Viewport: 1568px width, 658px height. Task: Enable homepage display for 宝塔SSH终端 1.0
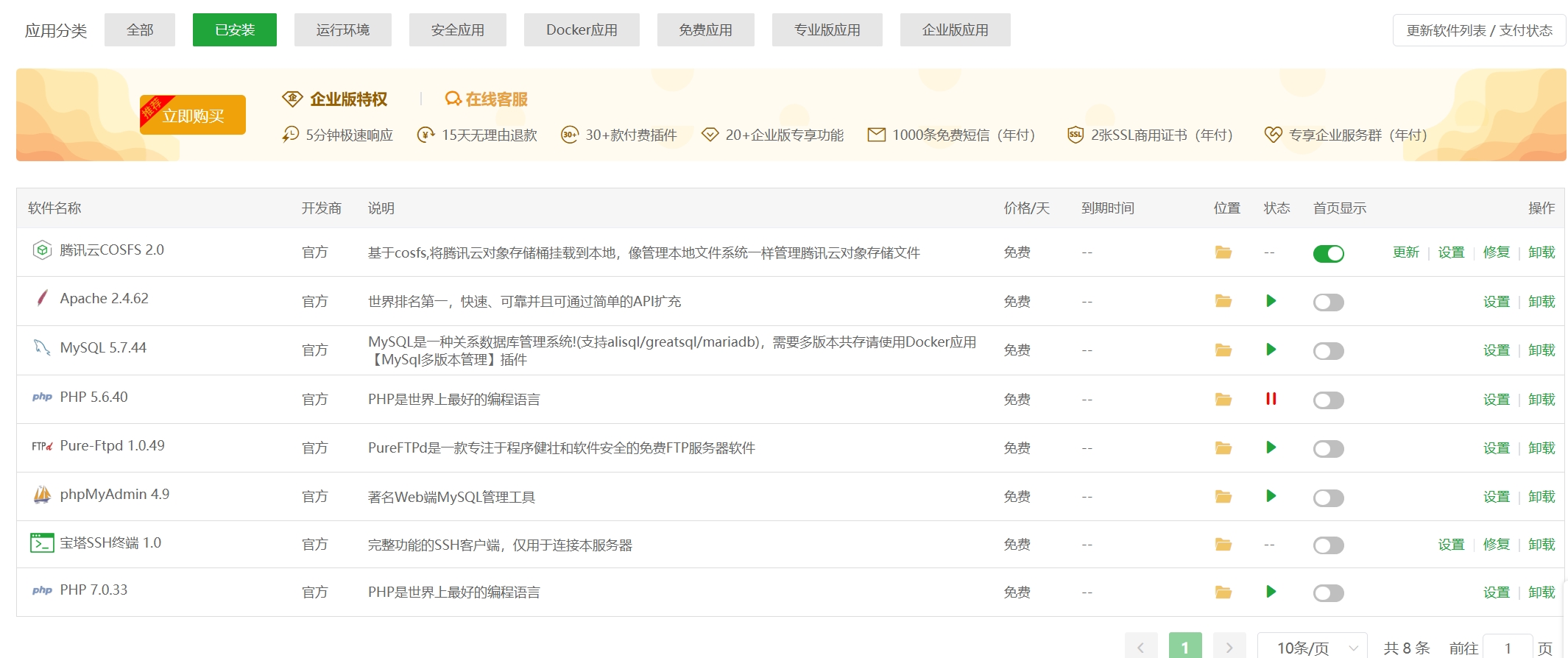1328,545
